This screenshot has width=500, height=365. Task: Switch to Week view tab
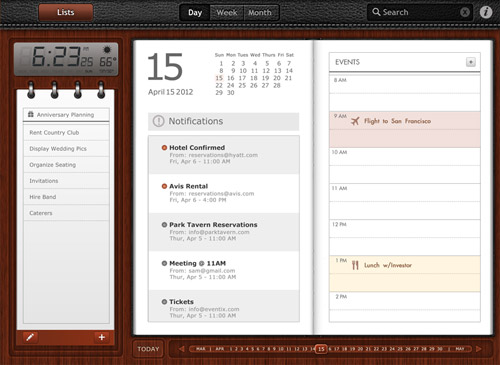pyautogui.click(x=227, y=13)
